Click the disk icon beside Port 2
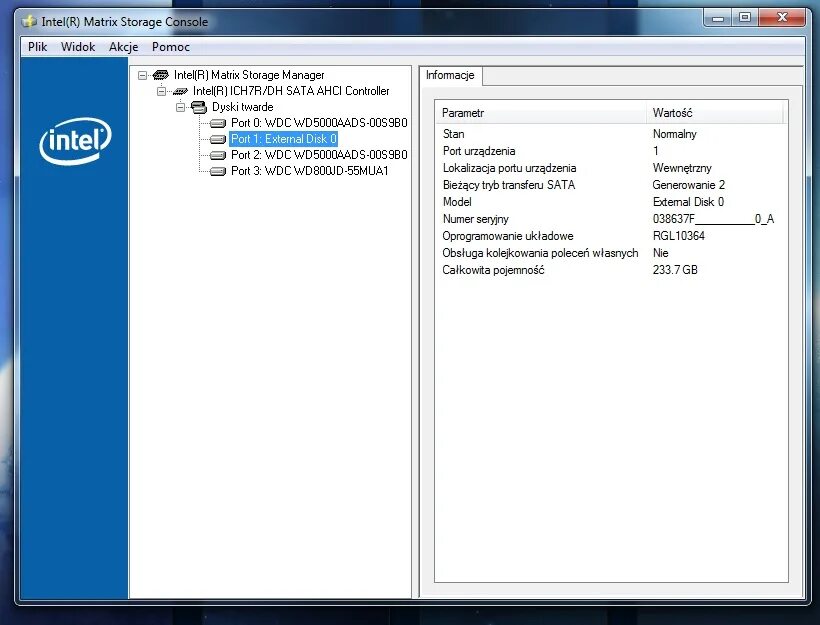The width and height of the screenshot is (820, 625). point(218,155)
